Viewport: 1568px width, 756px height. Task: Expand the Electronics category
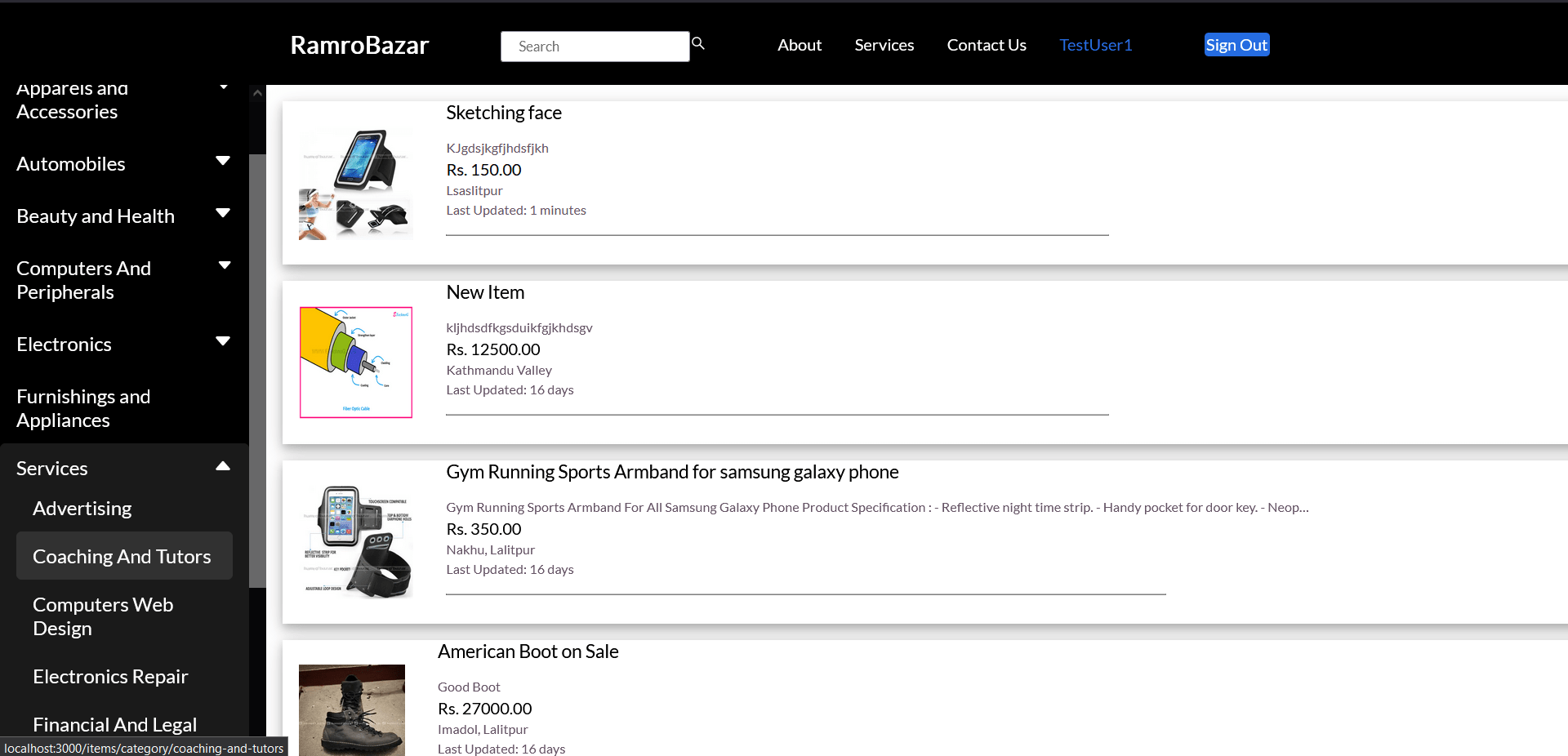coord(223,341)
